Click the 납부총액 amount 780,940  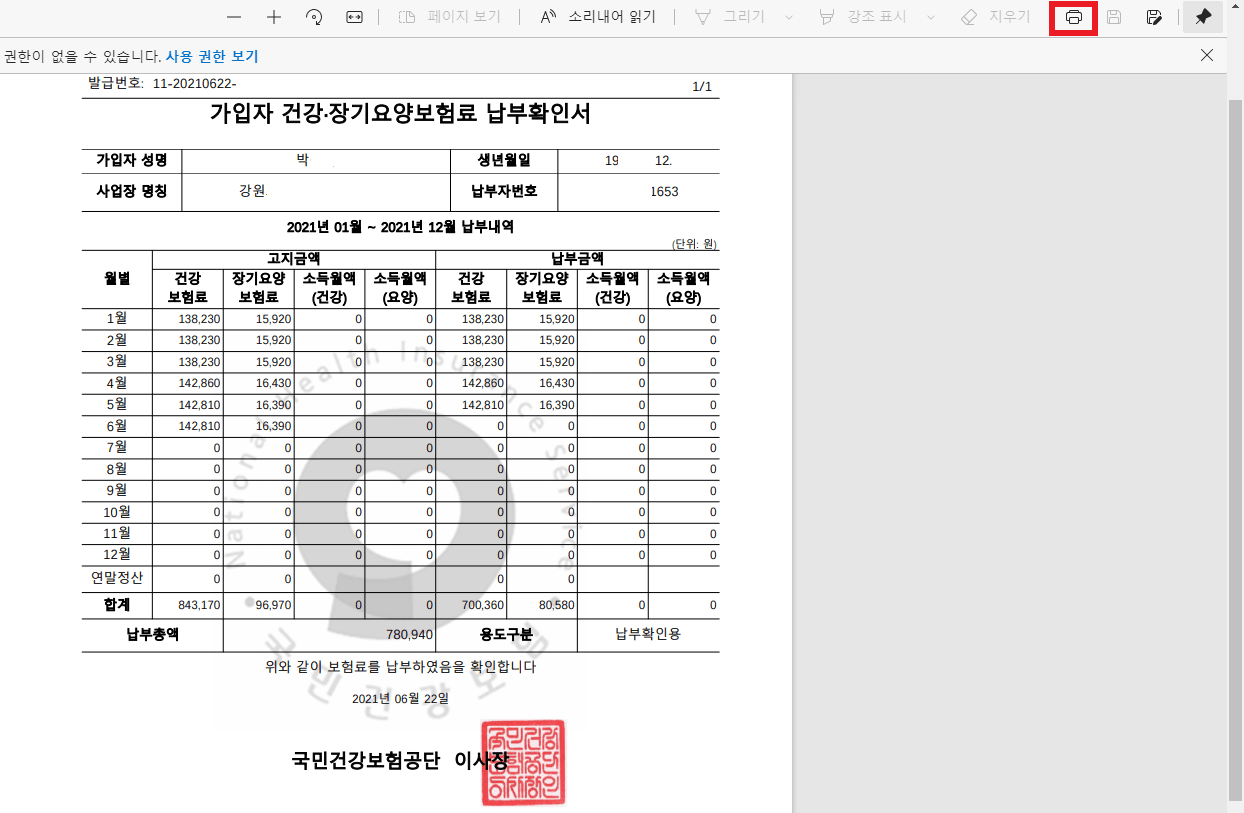(x=409, y=635)
